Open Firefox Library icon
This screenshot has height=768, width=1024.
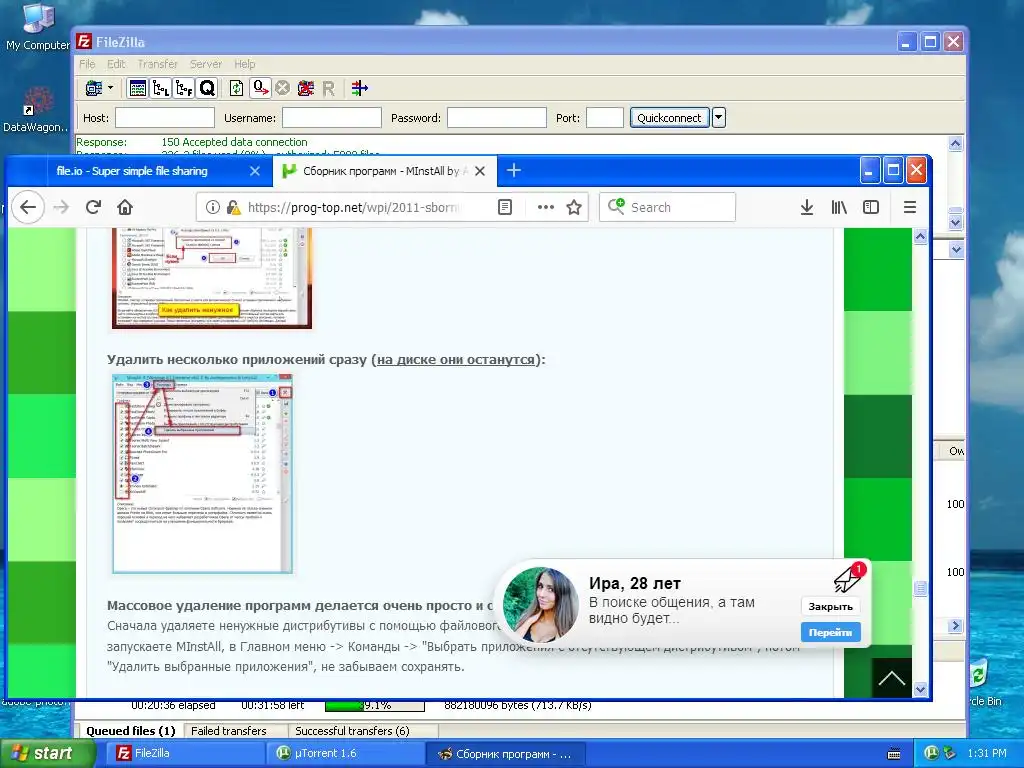coord(839,207)
